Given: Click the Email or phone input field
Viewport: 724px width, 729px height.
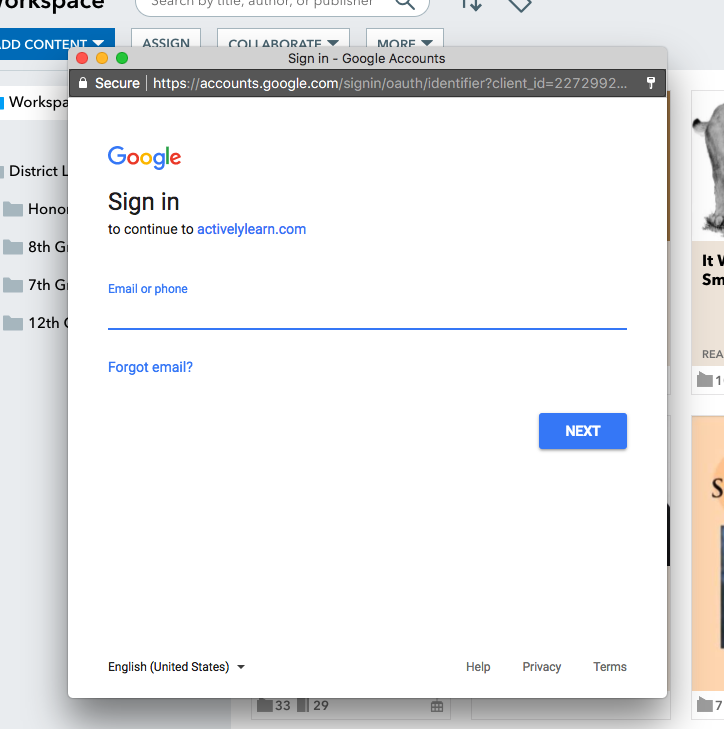Looking at the screenshot, I should [x=367, y=313].
